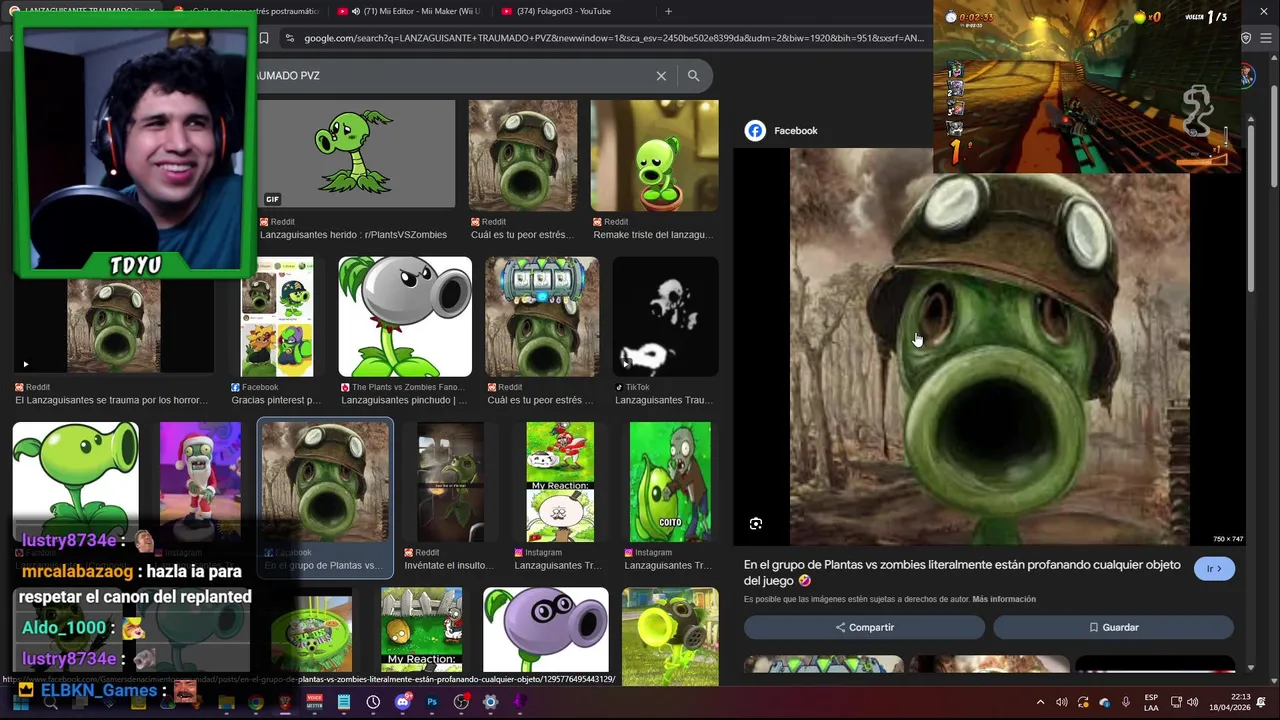This screenshot has width=1280, height=720.
Task: Open the GIF peashooter Lanzaguisantes herido result
Action: (x=356, y=154)
